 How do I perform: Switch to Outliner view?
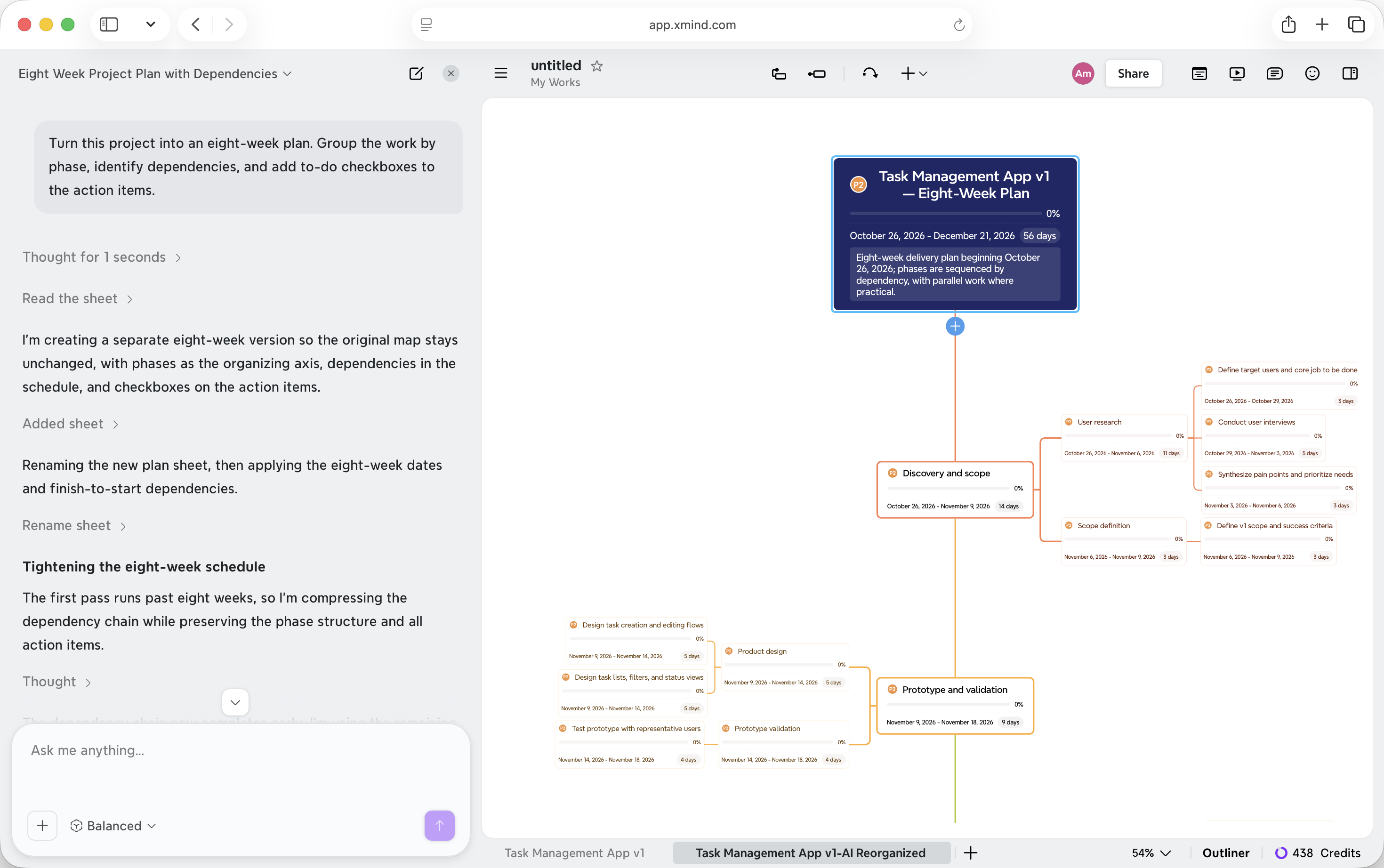coord(1226,853)
